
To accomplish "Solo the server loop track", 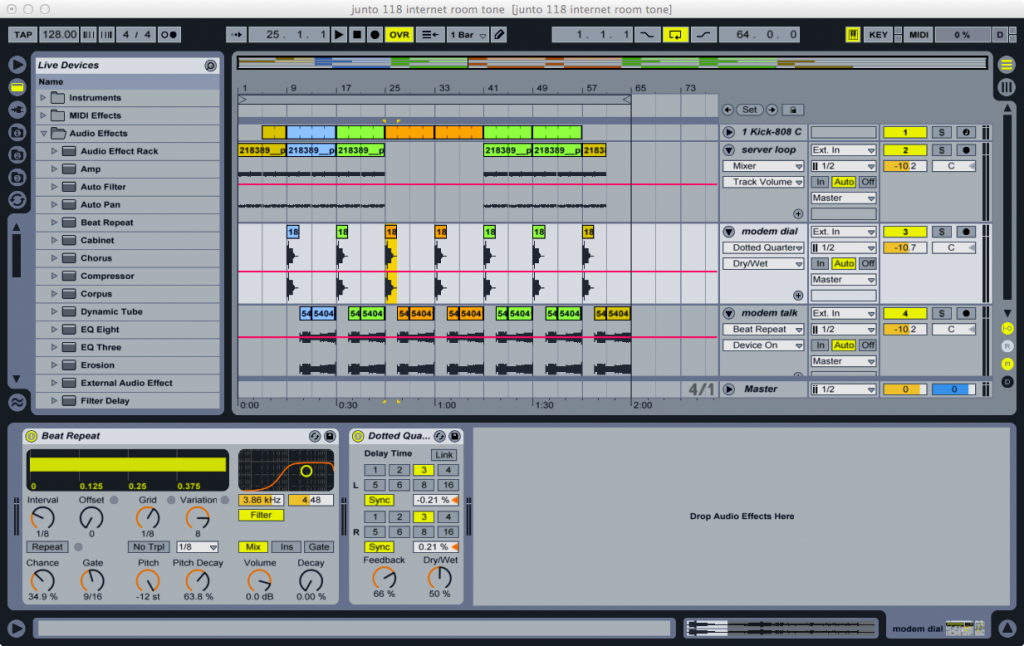I will (941, 150).
